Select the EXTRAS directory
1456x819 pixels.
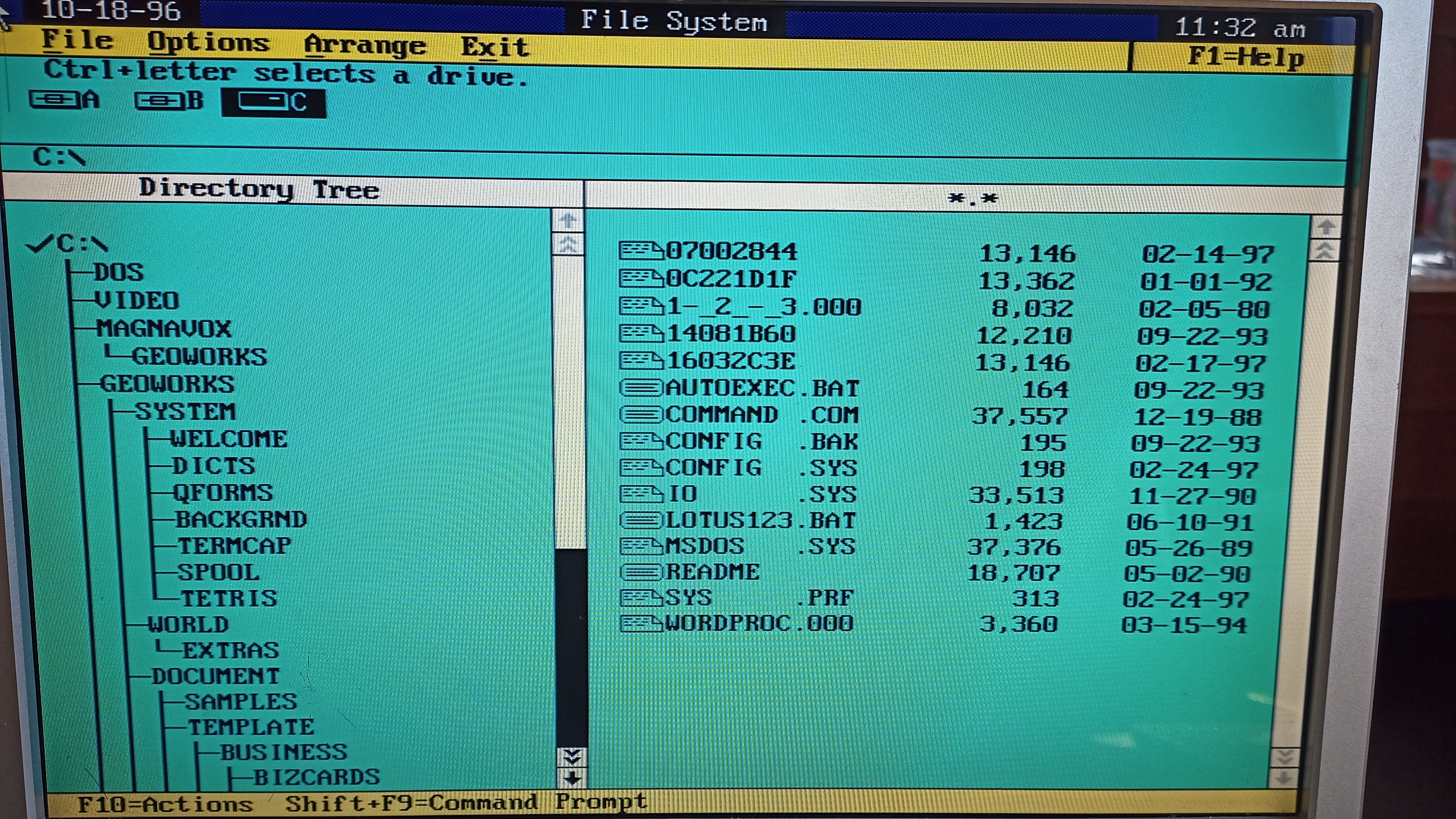click(231, 651)
